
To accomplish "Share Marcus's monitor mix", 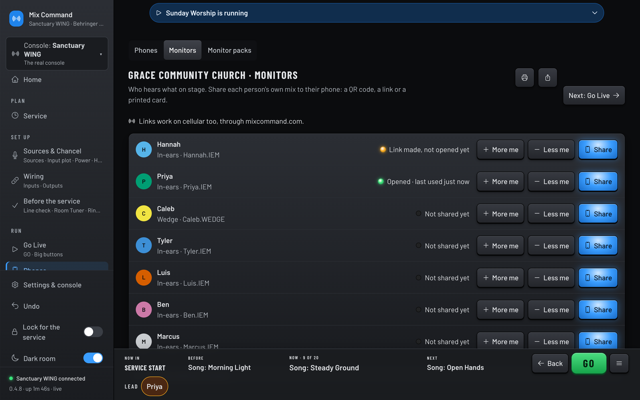I will tap(598, 341).
